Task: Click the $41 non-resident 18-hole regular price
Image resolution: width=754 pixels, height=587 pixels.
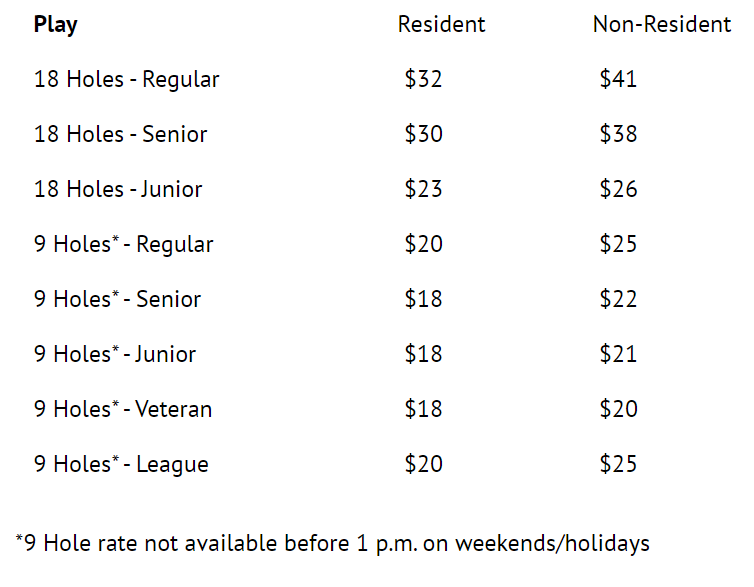Action: pyautogui.click(x=618, y=80)
